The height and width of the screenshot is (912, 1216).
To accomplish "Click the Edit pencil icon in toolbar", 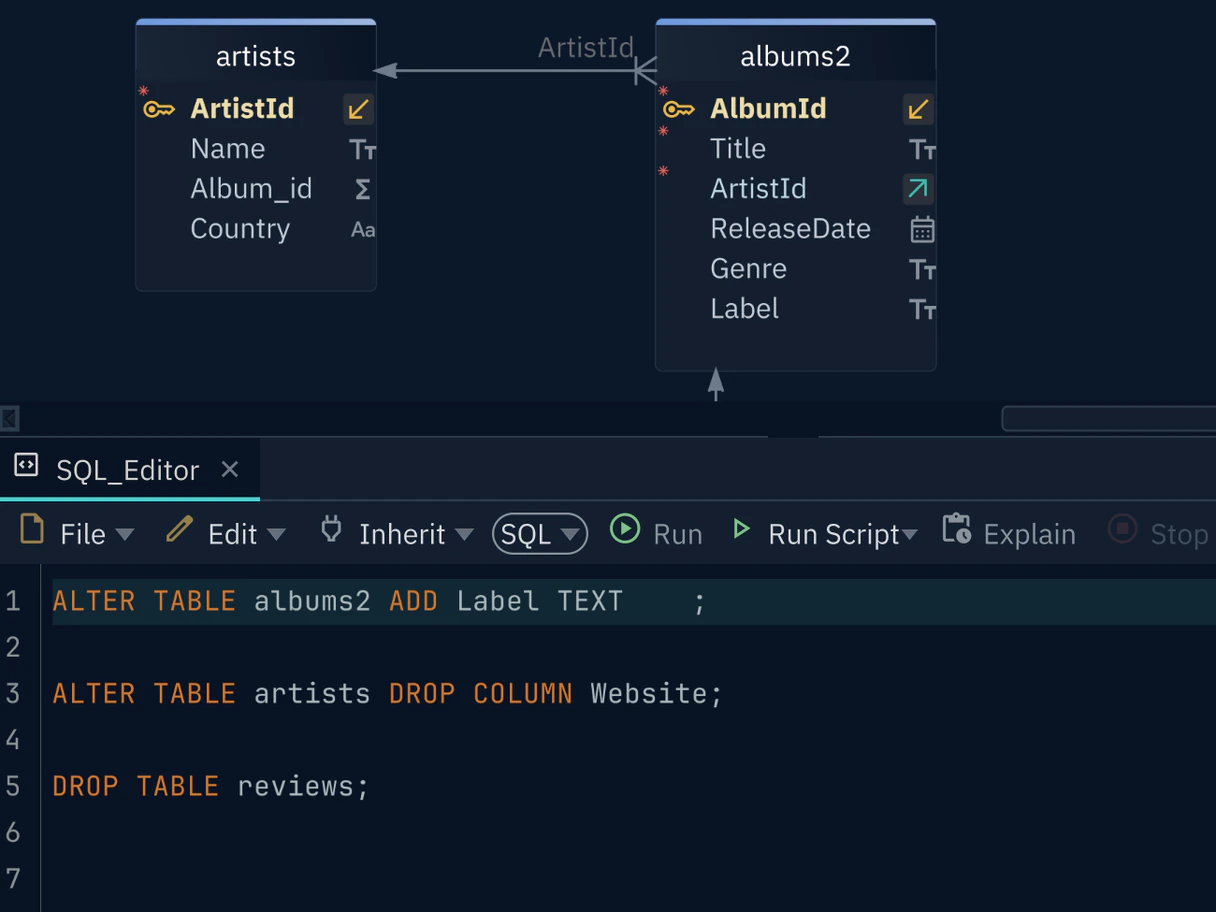I will [179, 529].
